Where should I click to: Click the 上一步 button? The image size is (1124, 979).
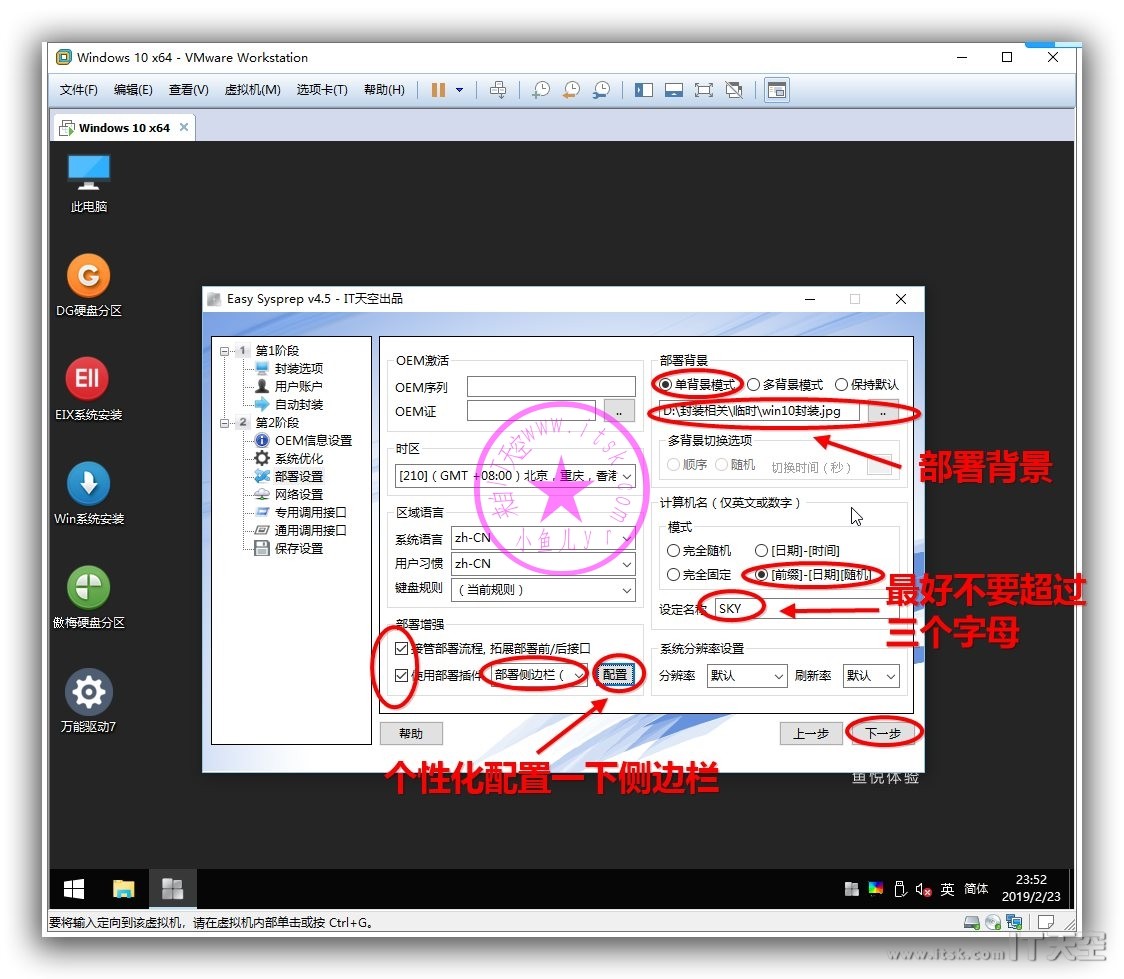pyautogui.click(x=811, y=733)
